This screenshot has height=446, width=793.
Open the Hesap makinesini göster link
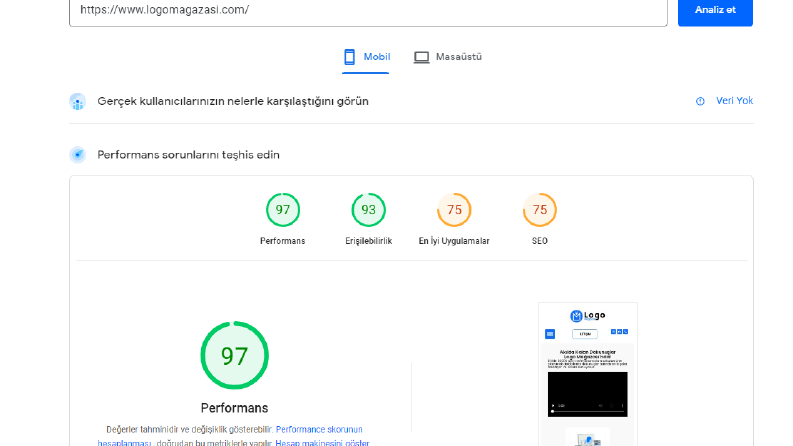[322, 442]
